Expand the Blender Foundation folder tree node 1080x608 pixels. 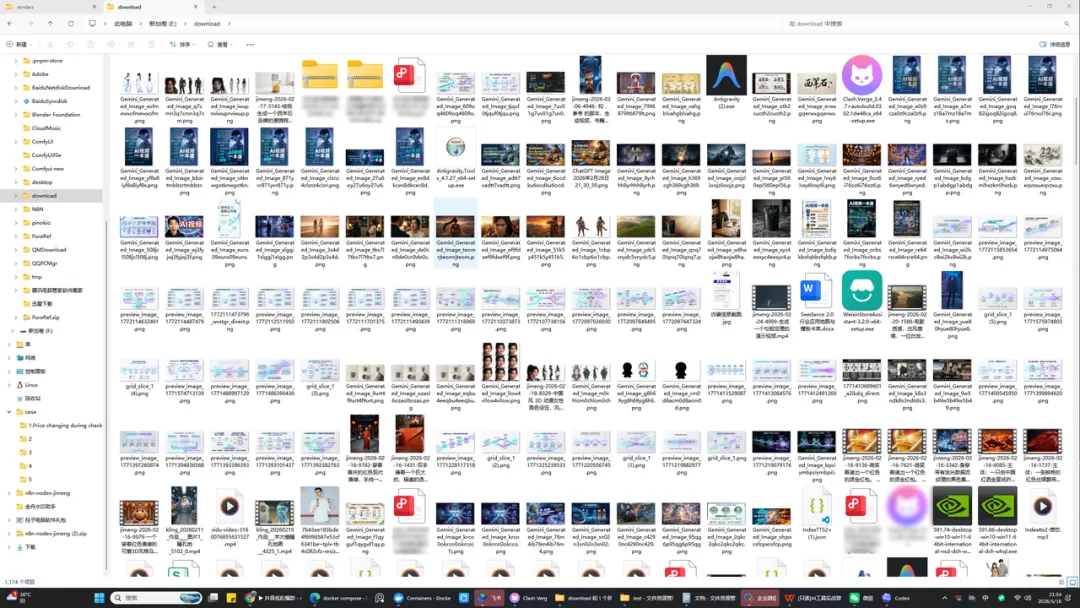click(x=16, y=114)
